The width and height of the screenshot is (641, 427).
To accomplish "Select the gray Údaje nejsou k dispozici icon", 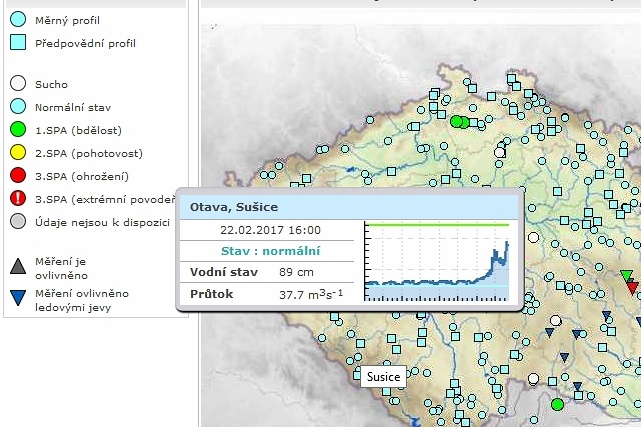I will 18,222.
